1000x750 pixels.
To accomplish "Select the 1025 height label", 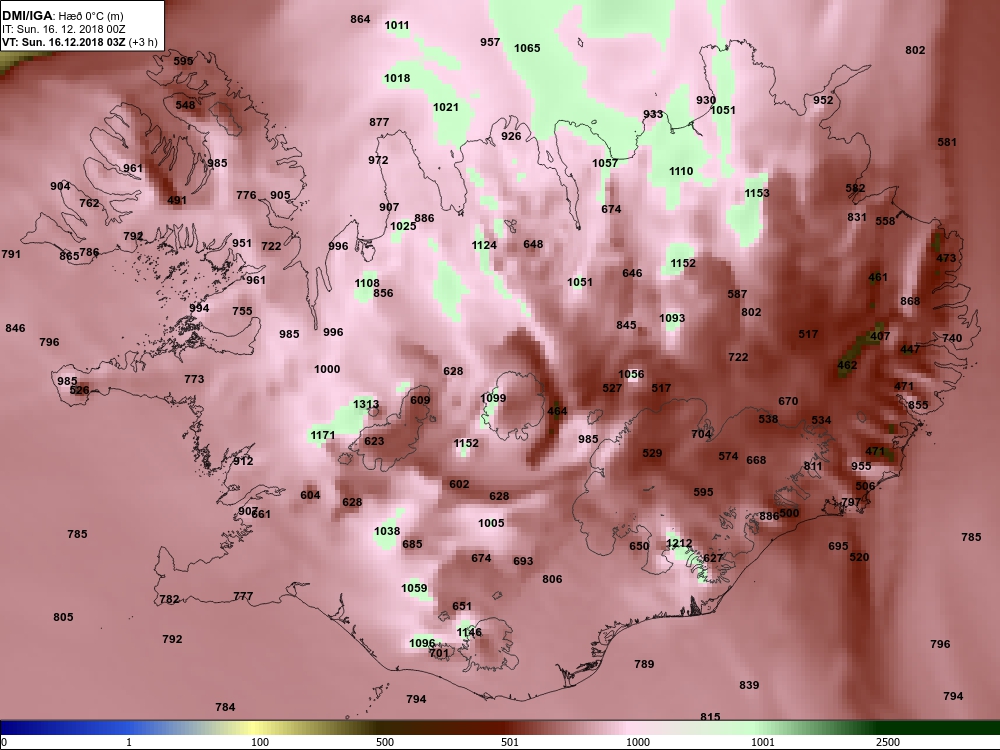I will [403, 226].
